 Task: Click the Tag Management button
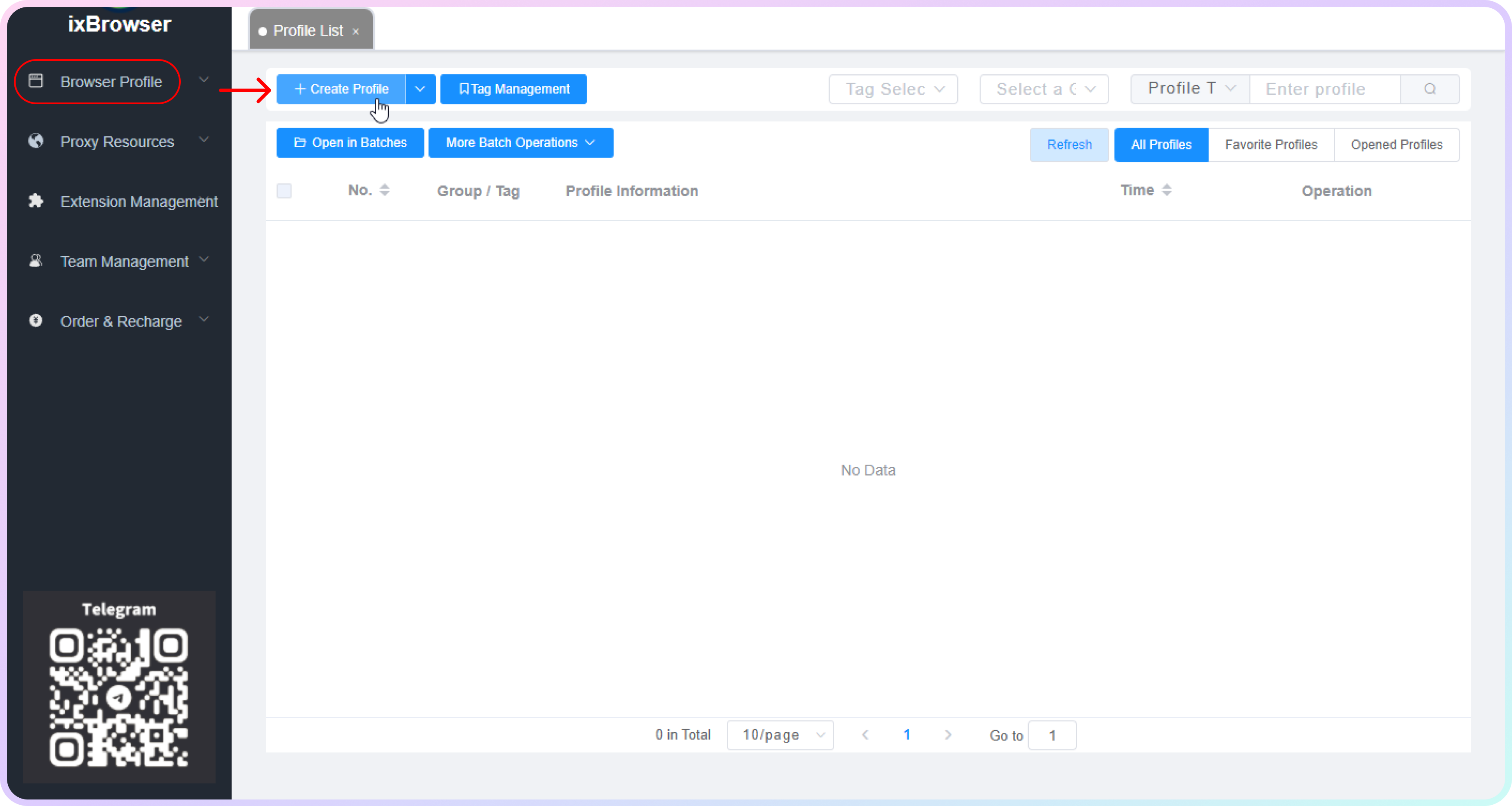(514, 89)
